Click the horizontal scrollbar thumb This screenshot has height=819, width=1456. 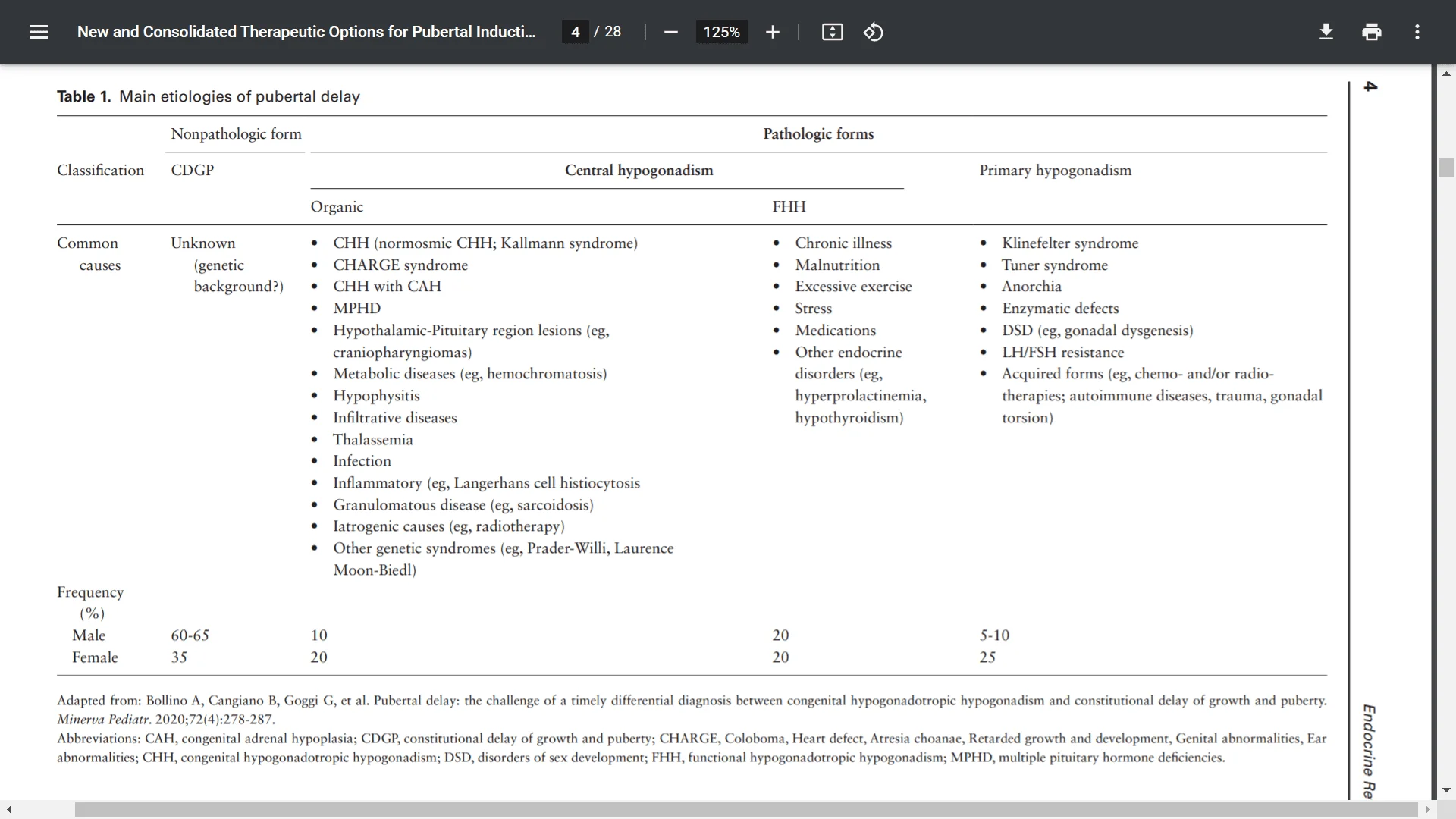pyautogui.click(x=746, y=810)
